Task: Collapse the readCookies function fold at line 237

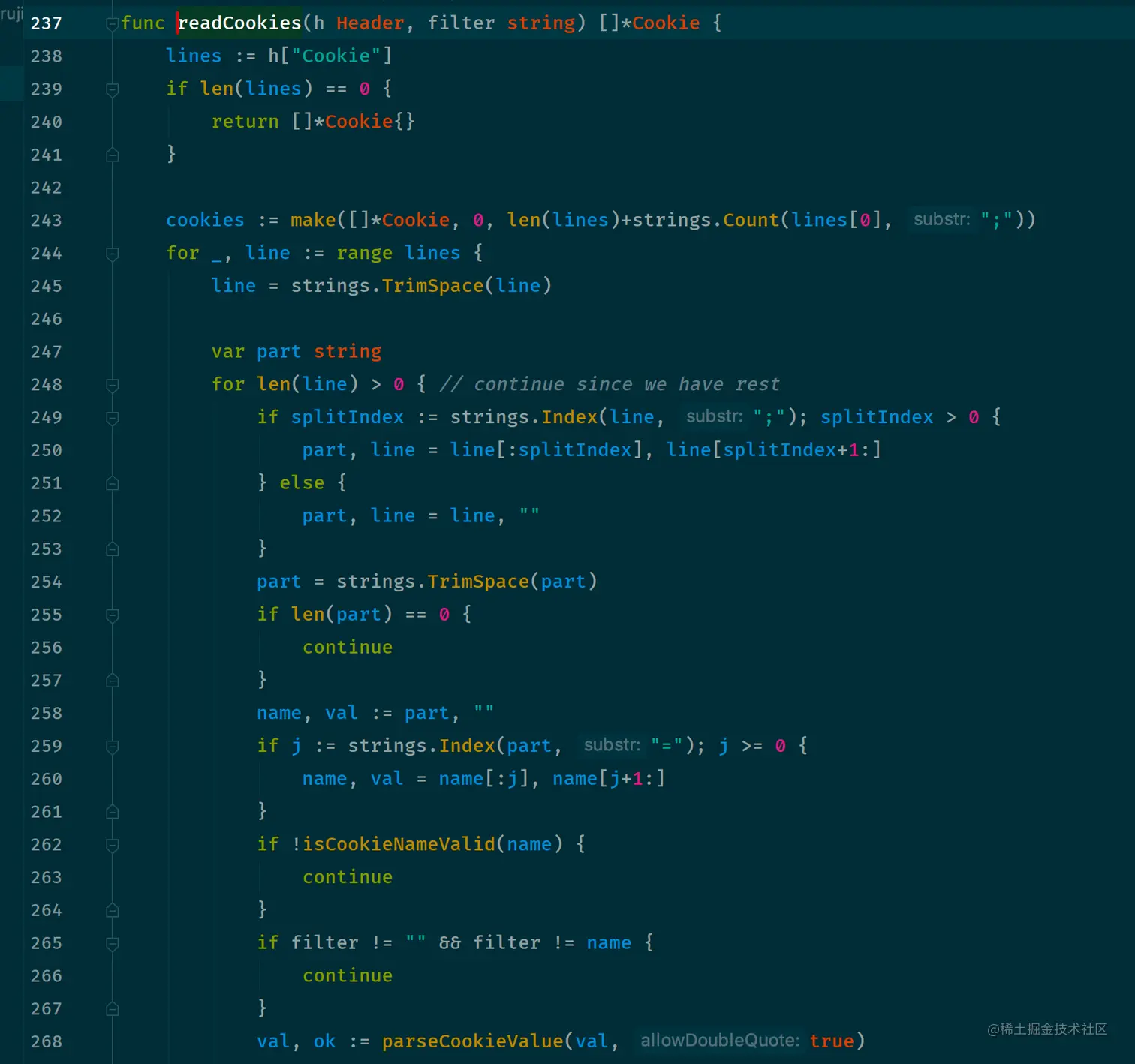Action: coord(113,23)
